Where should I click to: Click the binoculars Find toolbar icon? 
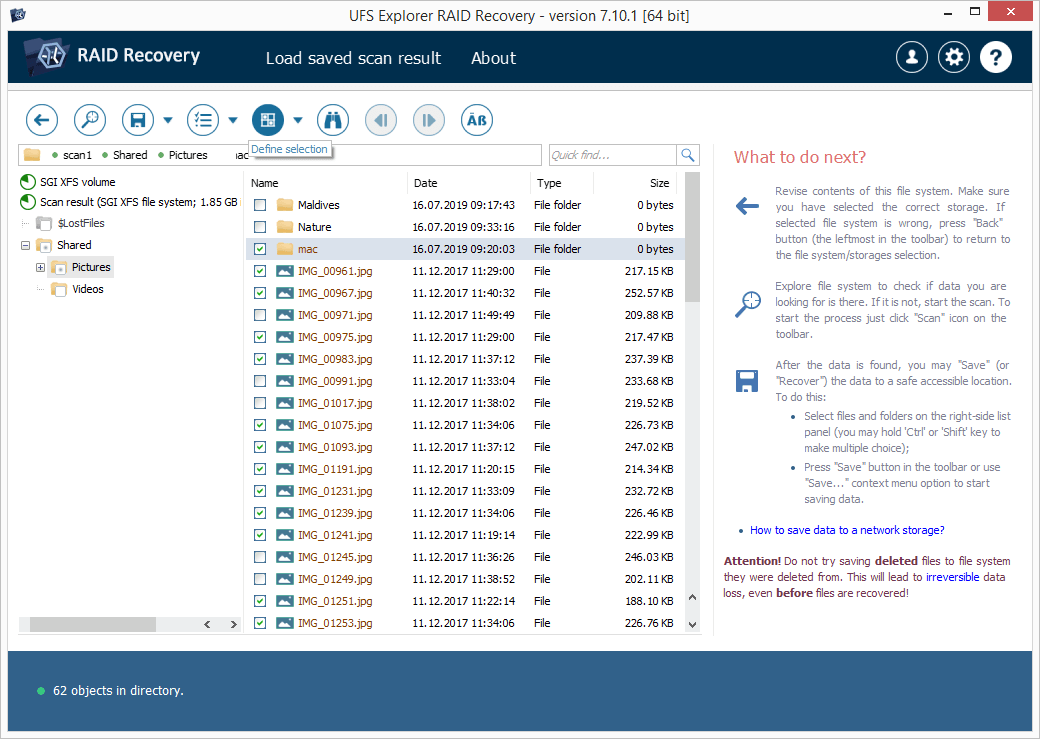pos(333,120)
